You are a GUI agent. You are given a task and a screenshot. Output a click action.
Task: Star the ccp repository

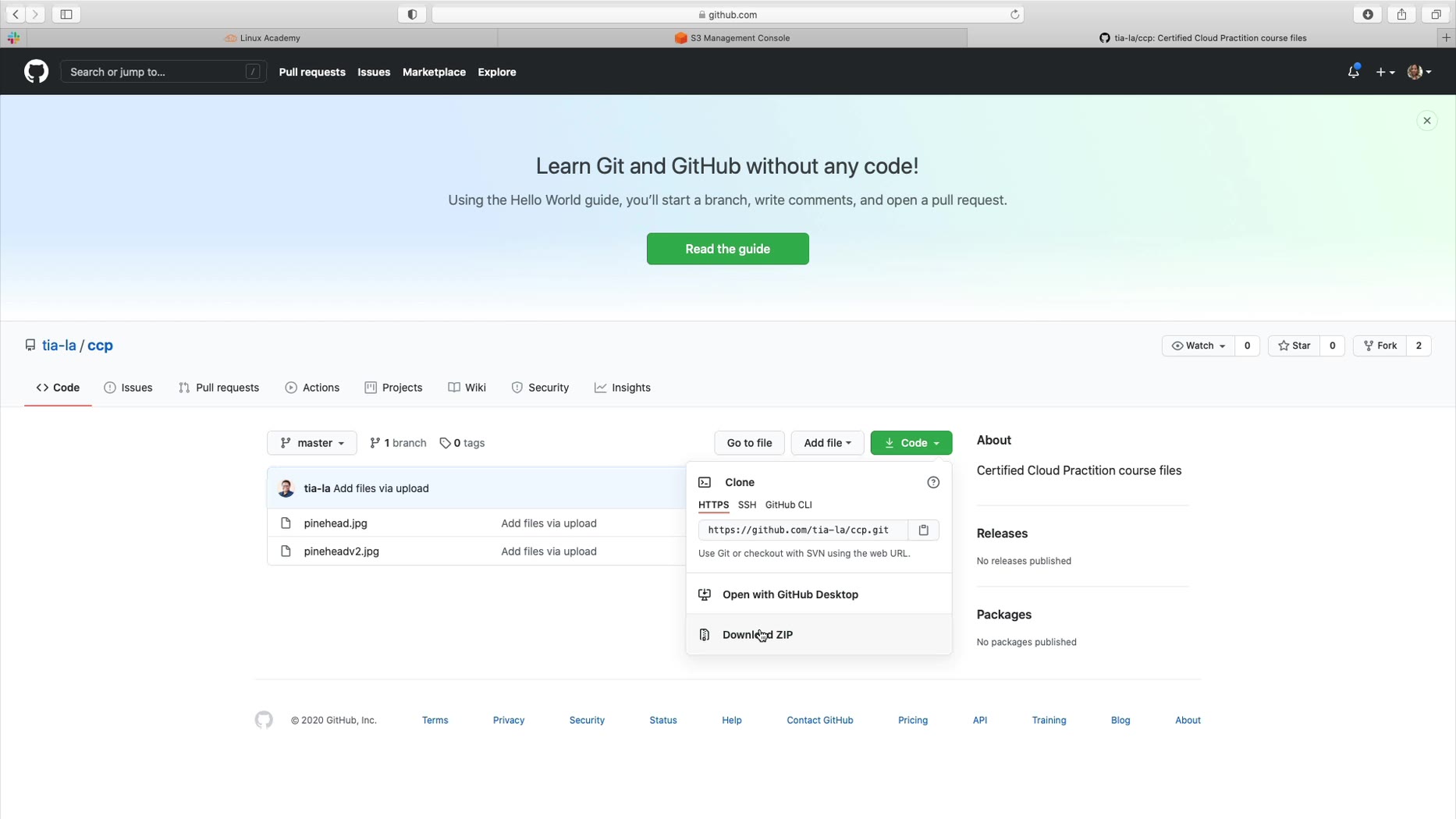click(1294, 346)
